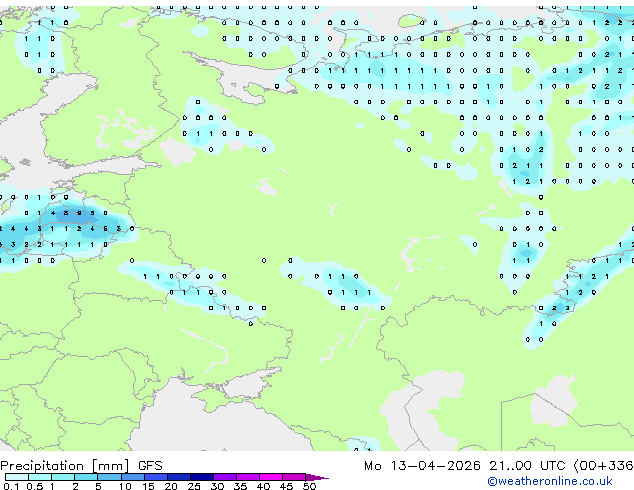Click the legend label '10'
The height and width of the screenshot is (490, 634).
[x=125, y=486]
